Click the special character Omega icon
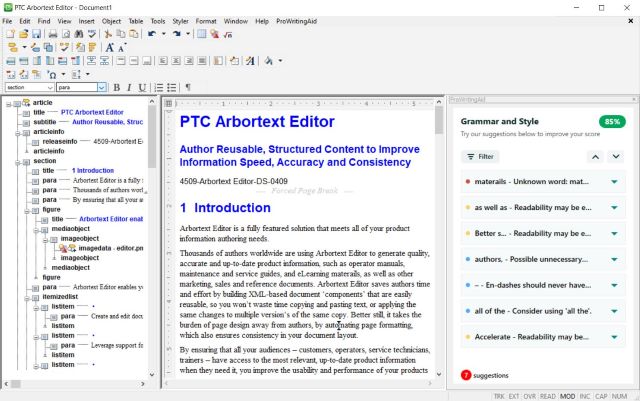The height and width of the screenshot is (401, 640). (x=52, y=74)
